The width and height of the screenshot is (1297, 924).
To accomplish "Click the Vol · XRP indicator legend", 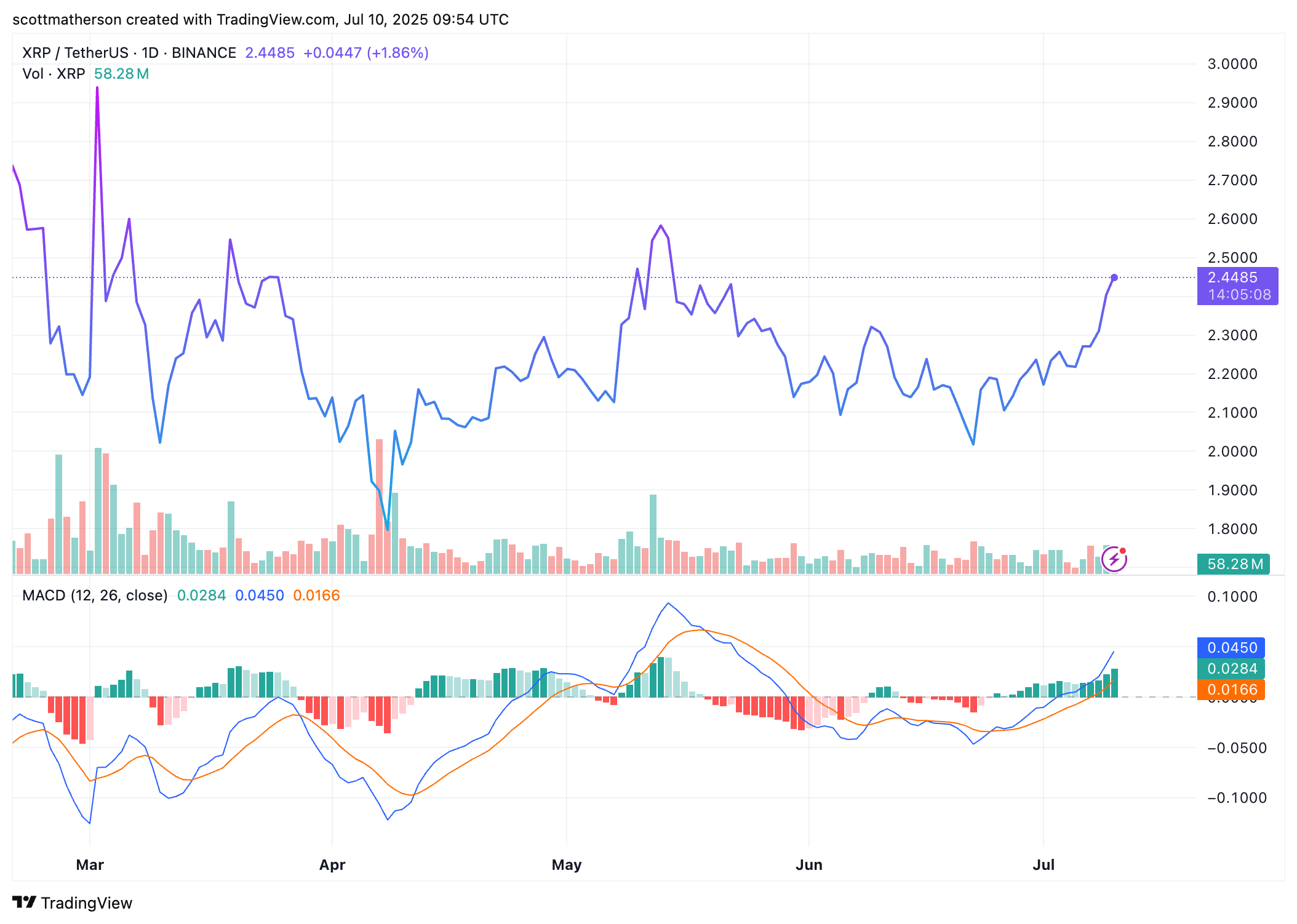I will pyautogui.click(x=54, y=74).
